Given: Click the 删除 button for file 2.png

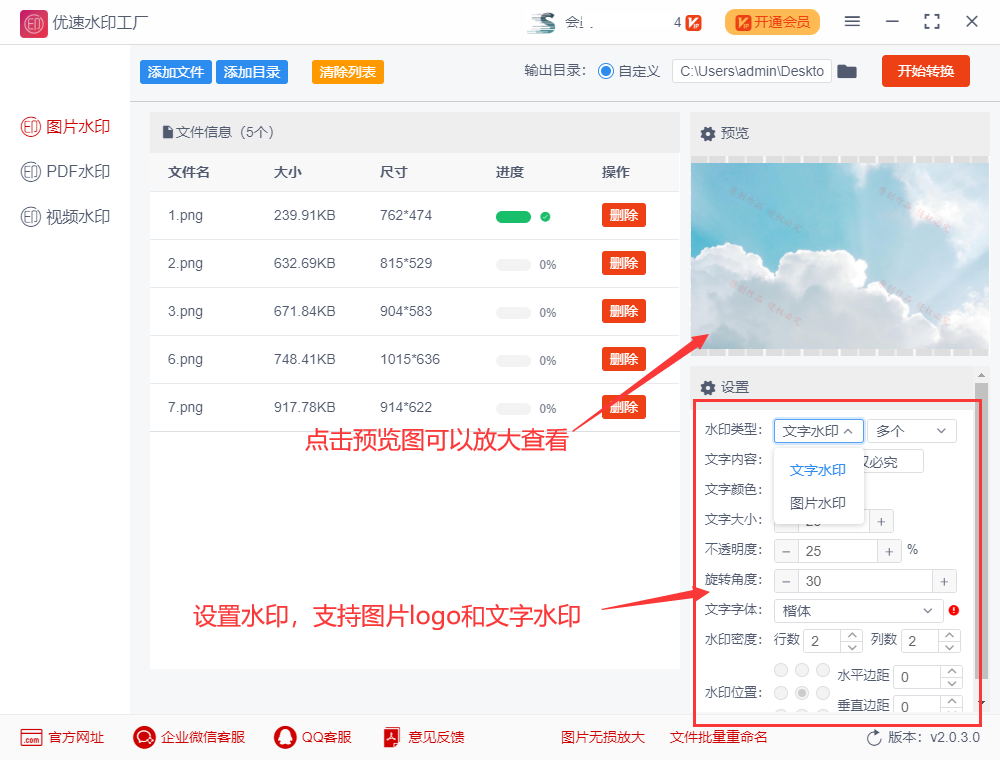Looking at the screenshot, I should tap(623, 263).
